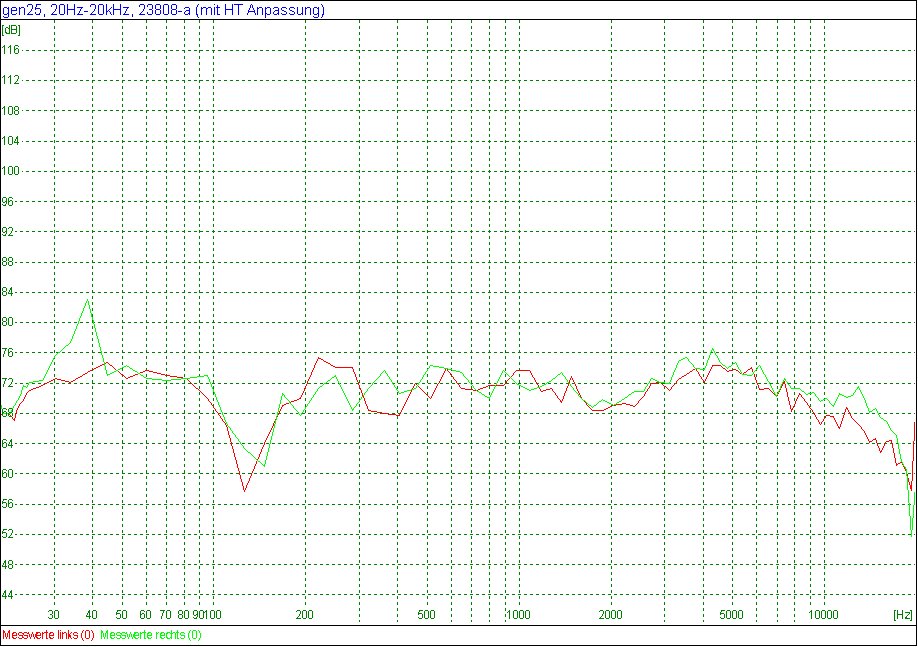Click the 30 Hz frequency label
Screen dimensions: 918x647
54,615
